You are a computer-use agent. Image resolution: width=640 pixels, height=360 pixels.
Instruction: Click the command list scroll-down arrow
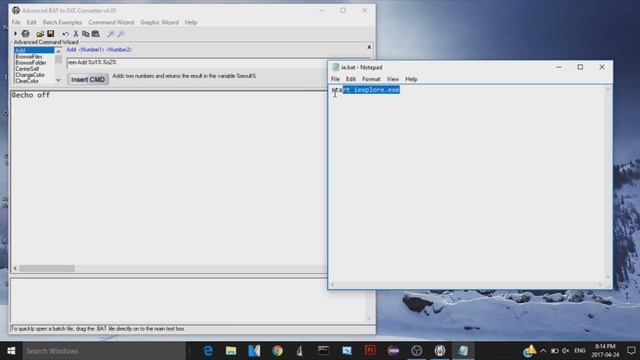[x=58, y=80]
